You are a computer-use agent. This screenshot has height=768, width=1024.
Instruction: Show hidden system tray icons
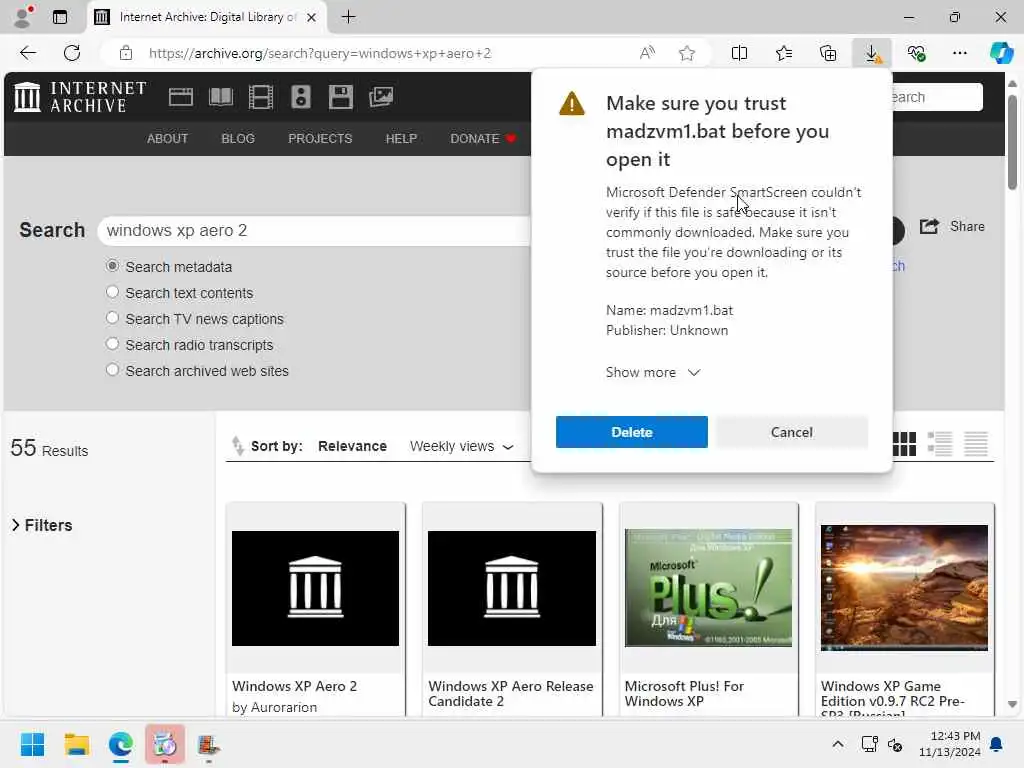point(838,744)
